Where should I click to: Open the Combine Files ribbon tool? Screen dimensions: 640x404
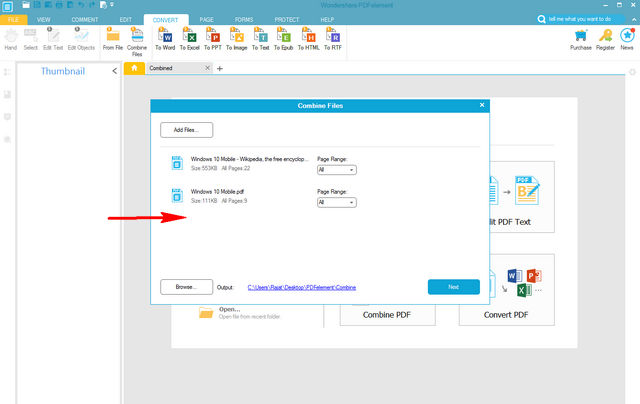137,42
